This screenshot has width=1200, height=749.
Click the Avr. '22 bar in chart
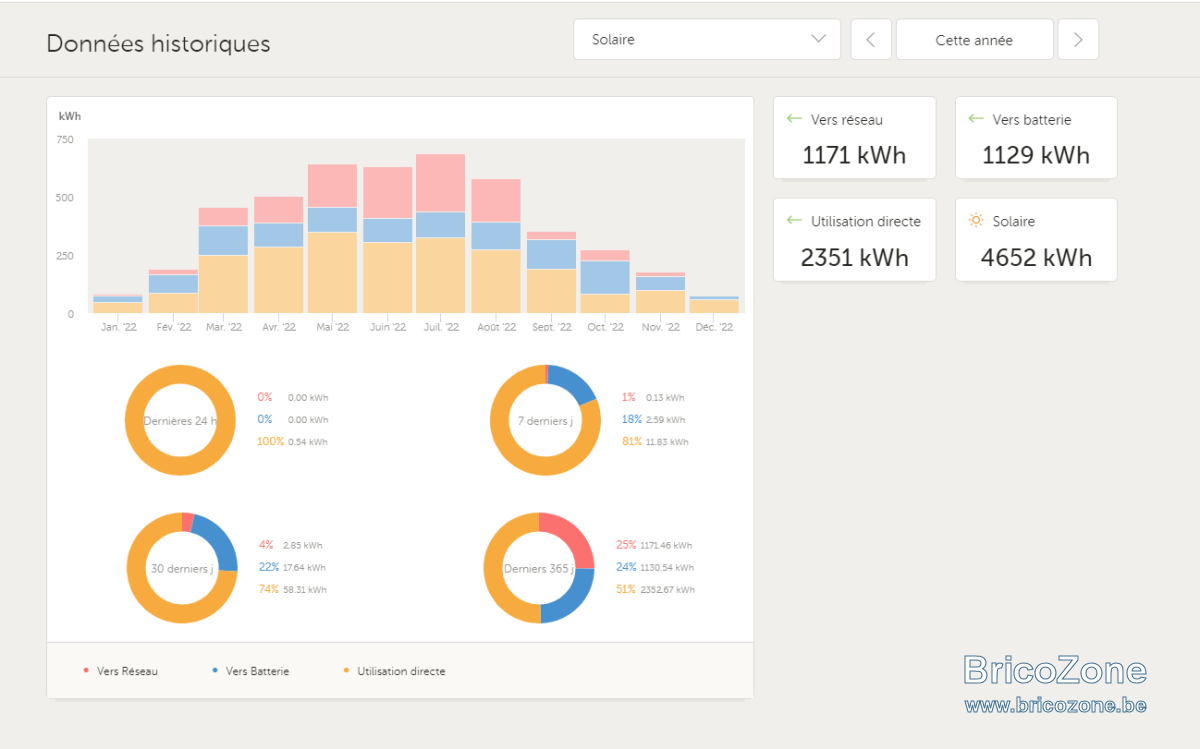click(279, 255)
